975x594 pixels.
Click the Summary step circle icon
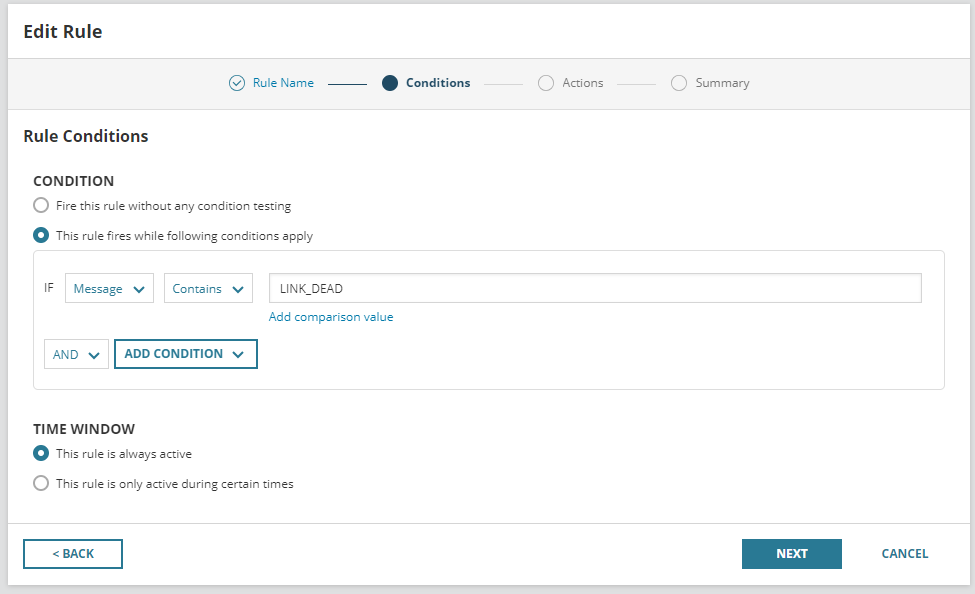pos(679,83)
